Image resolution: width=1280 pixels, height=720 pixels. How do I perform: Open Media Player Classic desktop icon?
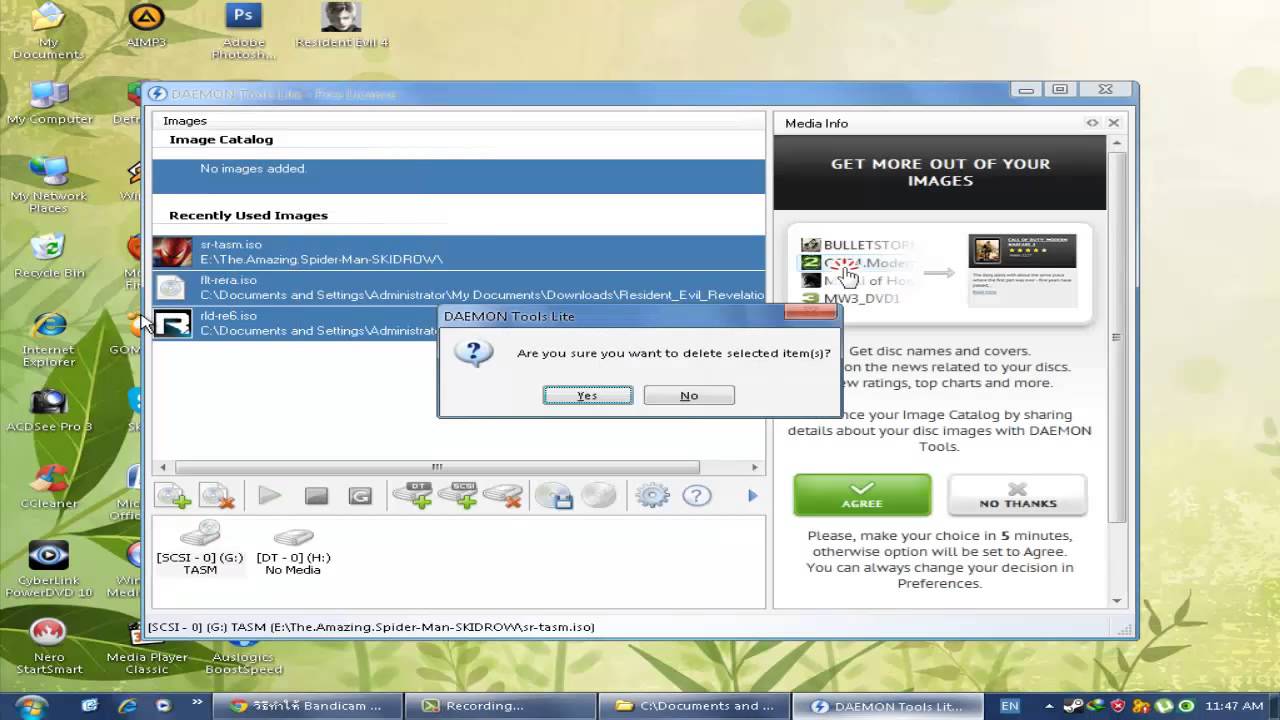click(146, 646)
